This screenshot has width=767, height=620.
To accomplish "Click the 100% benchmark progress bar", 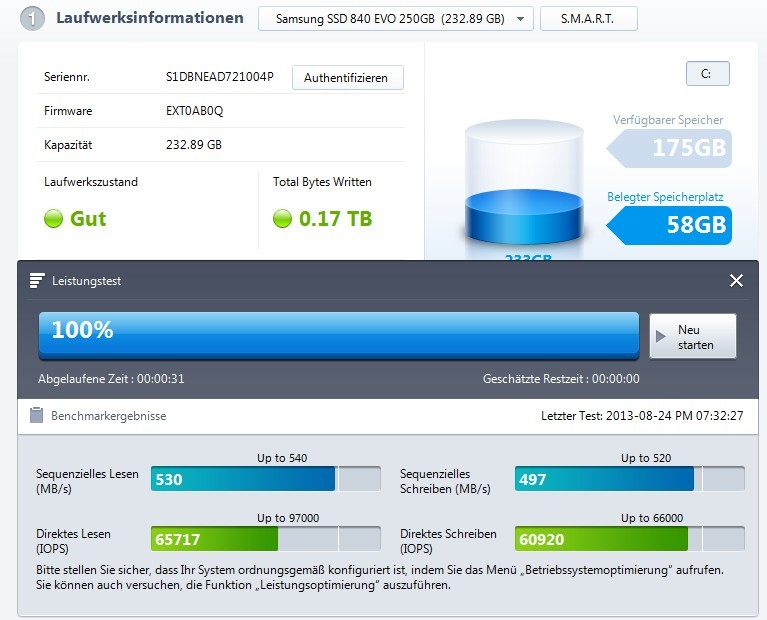I will point(338,335).
